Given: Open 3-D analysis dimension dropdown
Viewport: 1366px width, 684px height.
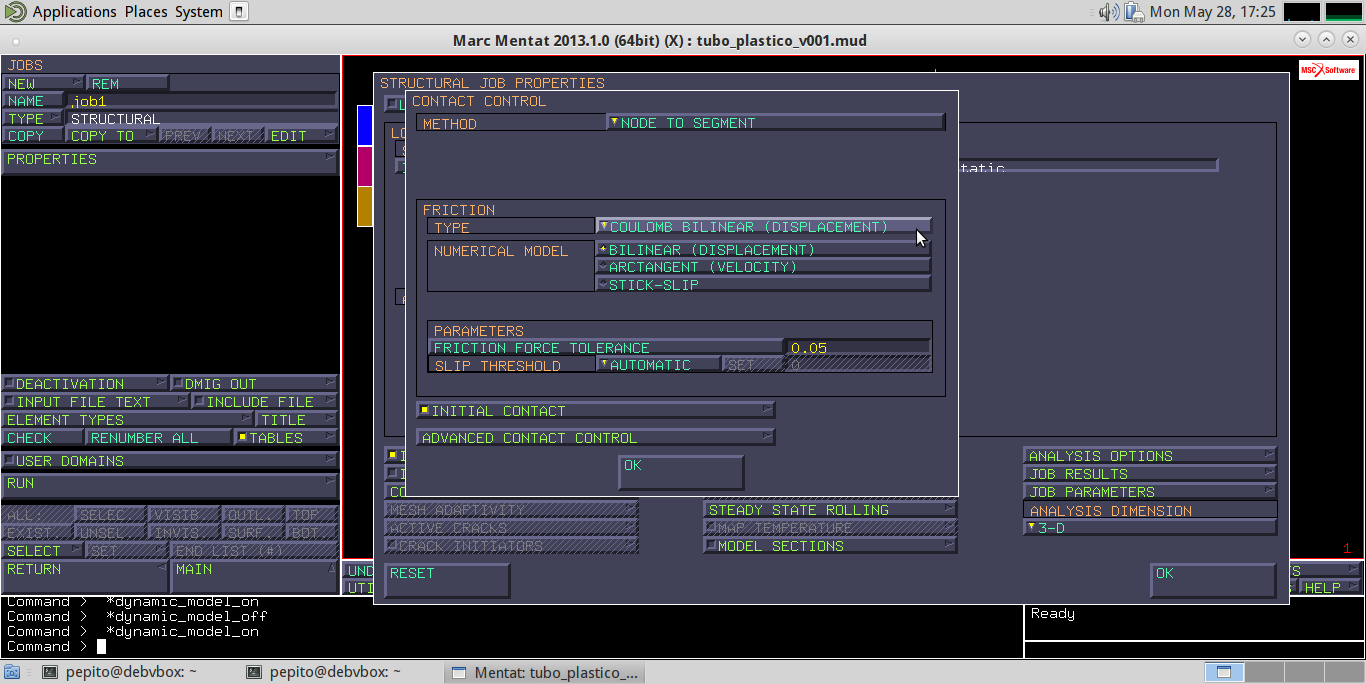Looking at the screenshot, I should [1150, 528].
